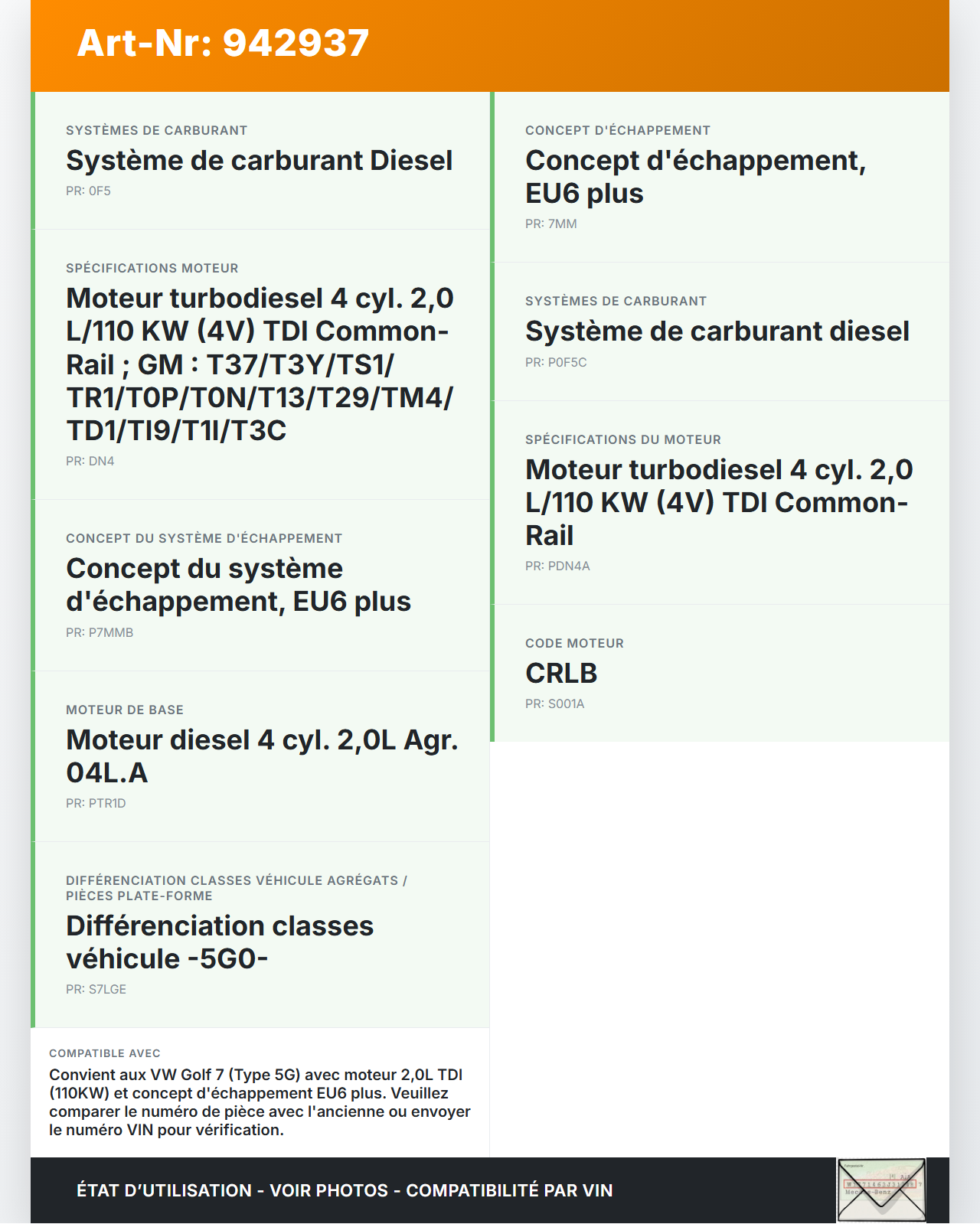Select the PR: S001A code
This screenshot has height=1224, width=980.
[x=554, y=704]
